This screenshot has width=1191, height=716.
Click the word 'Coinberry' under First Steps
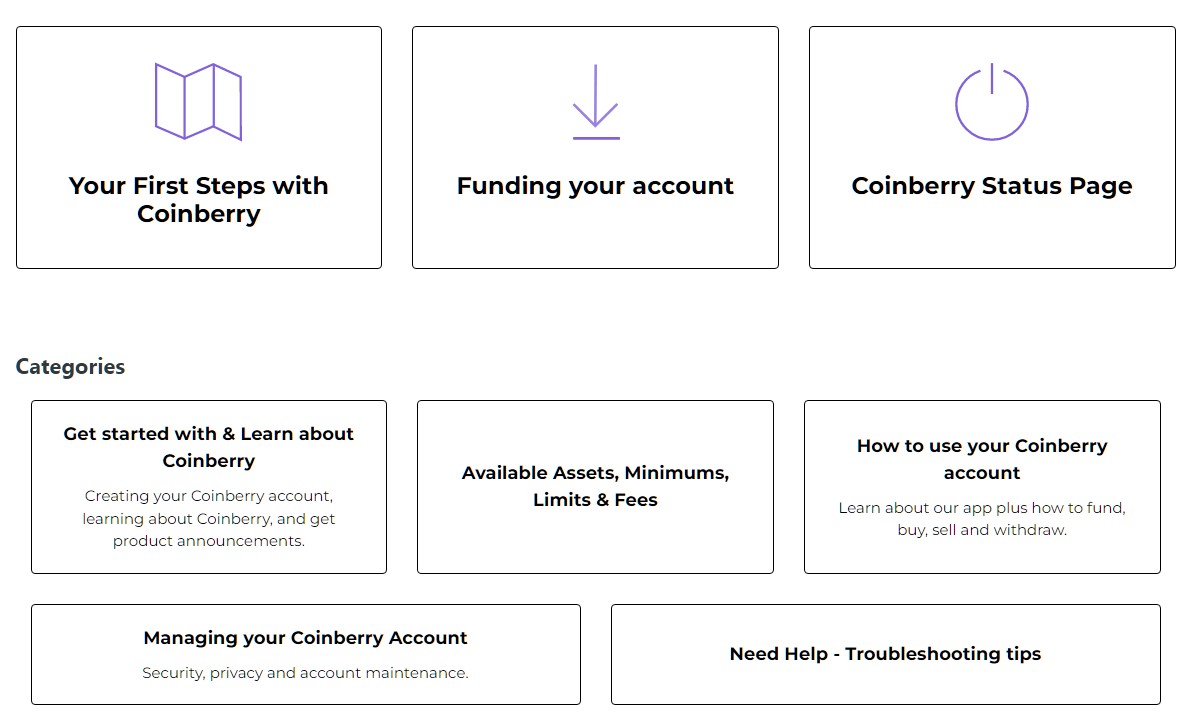[199, 214]
